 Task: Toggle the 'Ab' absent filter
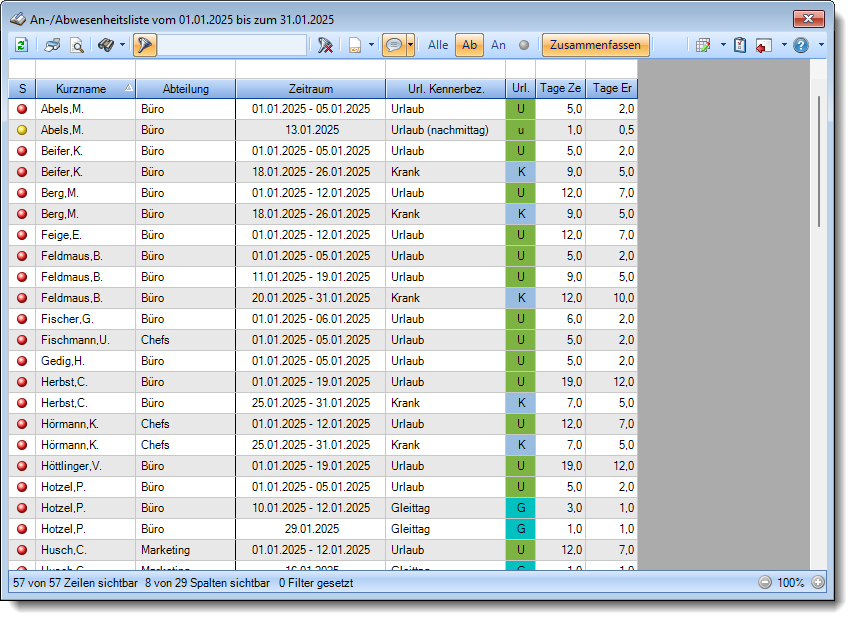point(469,45)
